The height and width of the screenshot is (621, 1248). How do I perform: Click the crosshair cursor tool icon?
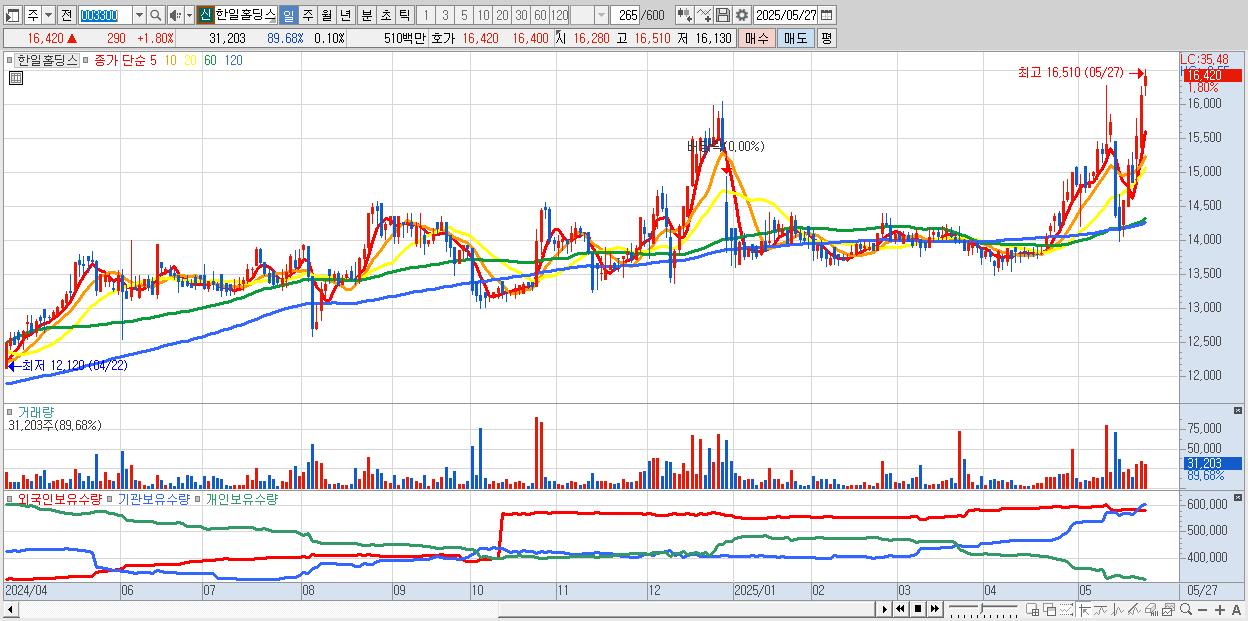click(x=1085, y=609)
